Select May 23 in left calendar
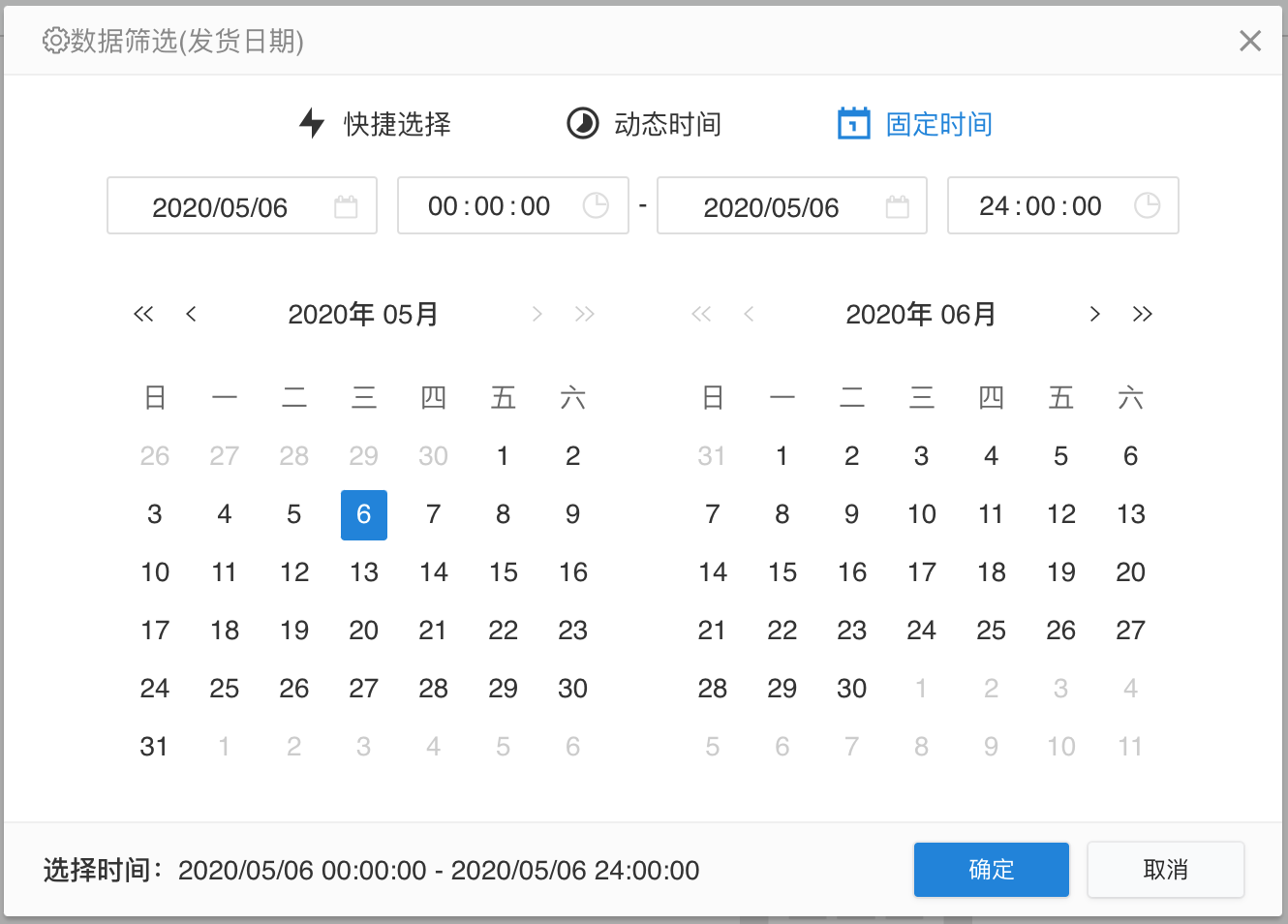 coord(572,631)
